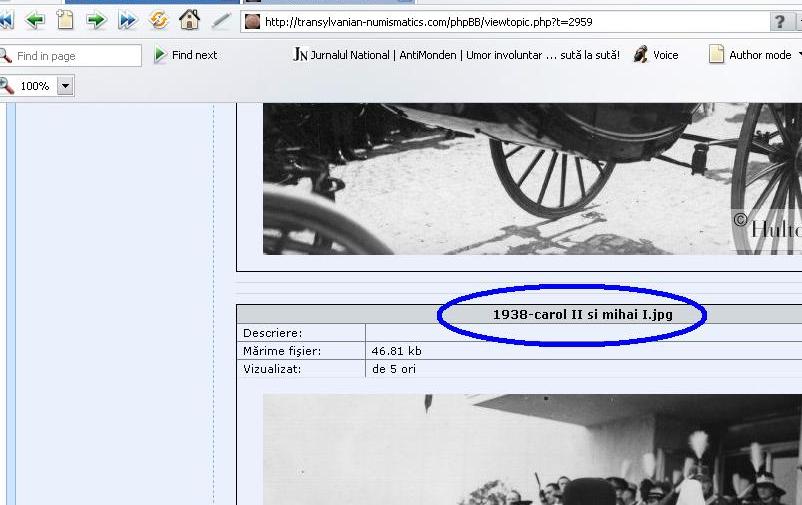Click the Voice button

tap(656, 55)
